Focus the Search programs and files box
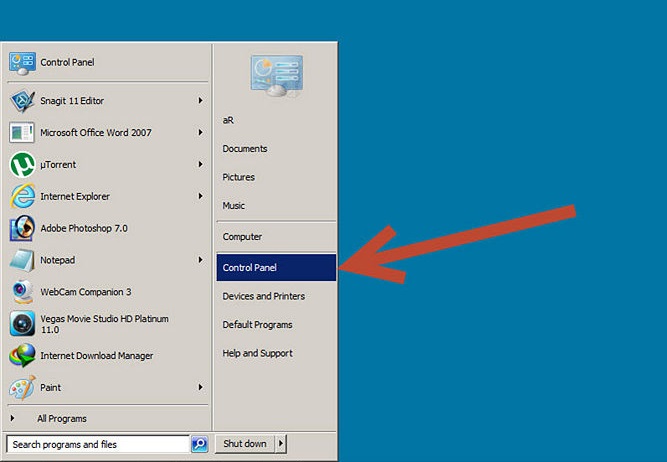Viewport: 667px width, 462px height. click(98, 444)
